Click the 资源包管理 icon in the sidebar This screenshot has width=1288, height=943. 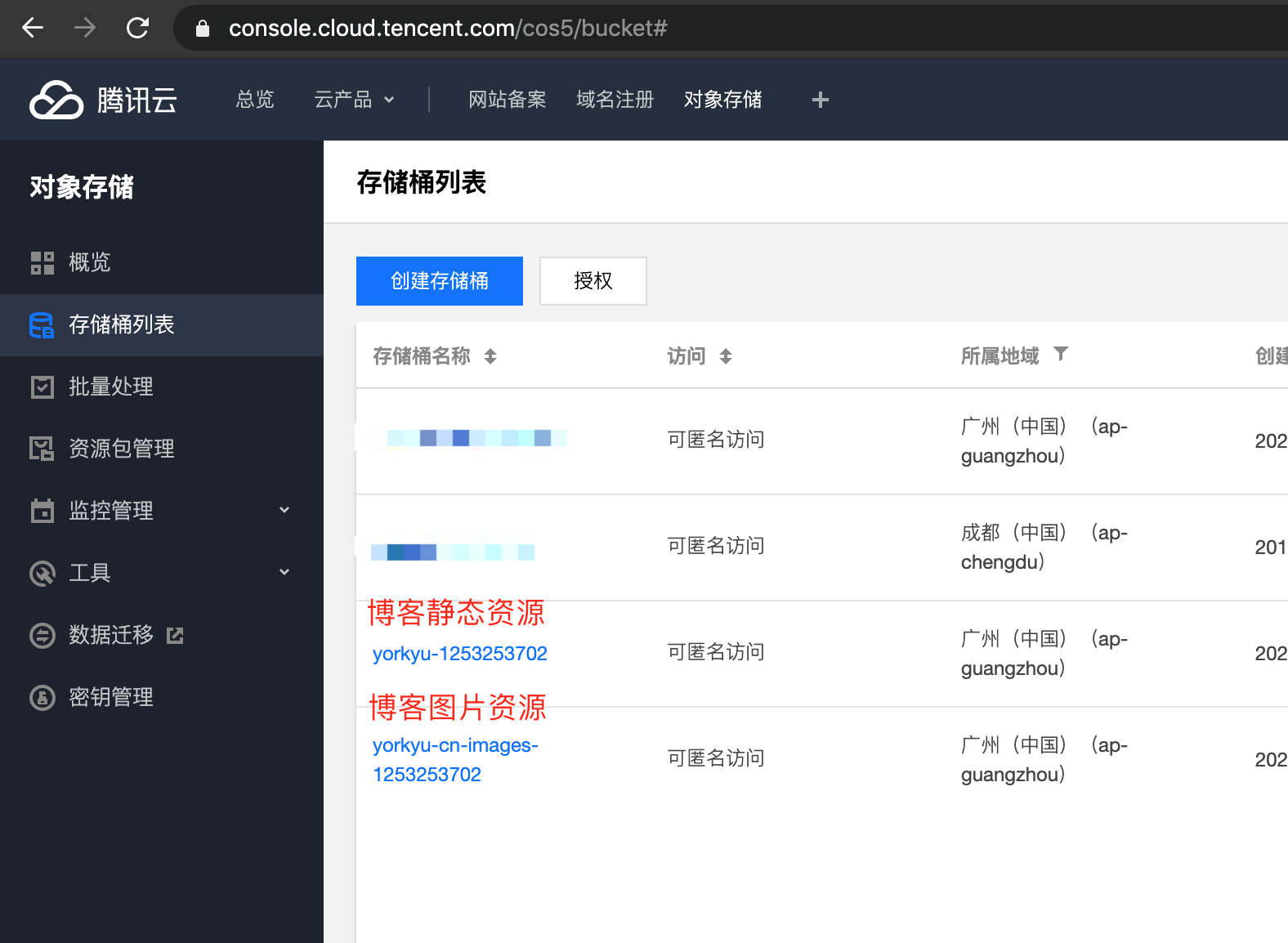tap(42, 449)
